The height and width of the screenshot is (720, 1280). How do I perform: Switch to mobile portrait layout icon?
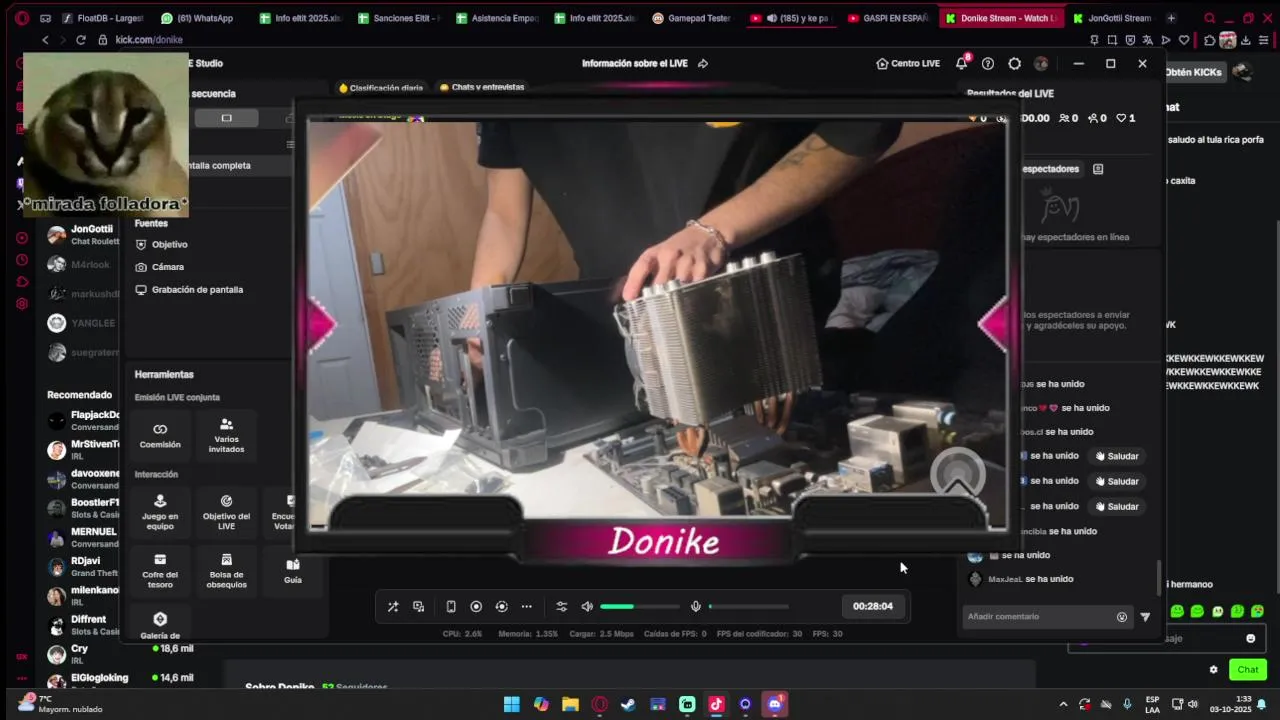(x=451, y=606)
